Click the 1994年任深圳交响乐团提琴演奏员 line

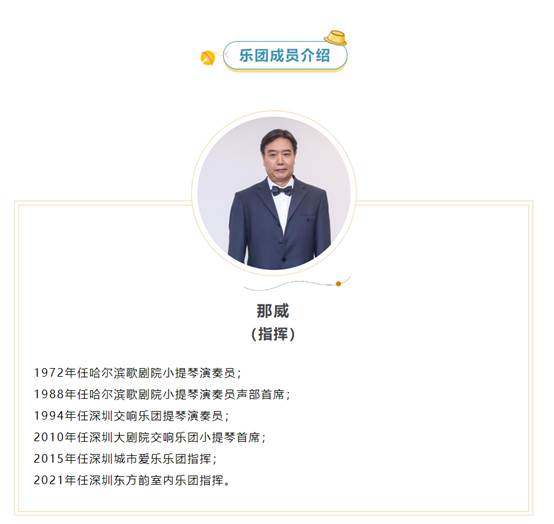[131, 416]
